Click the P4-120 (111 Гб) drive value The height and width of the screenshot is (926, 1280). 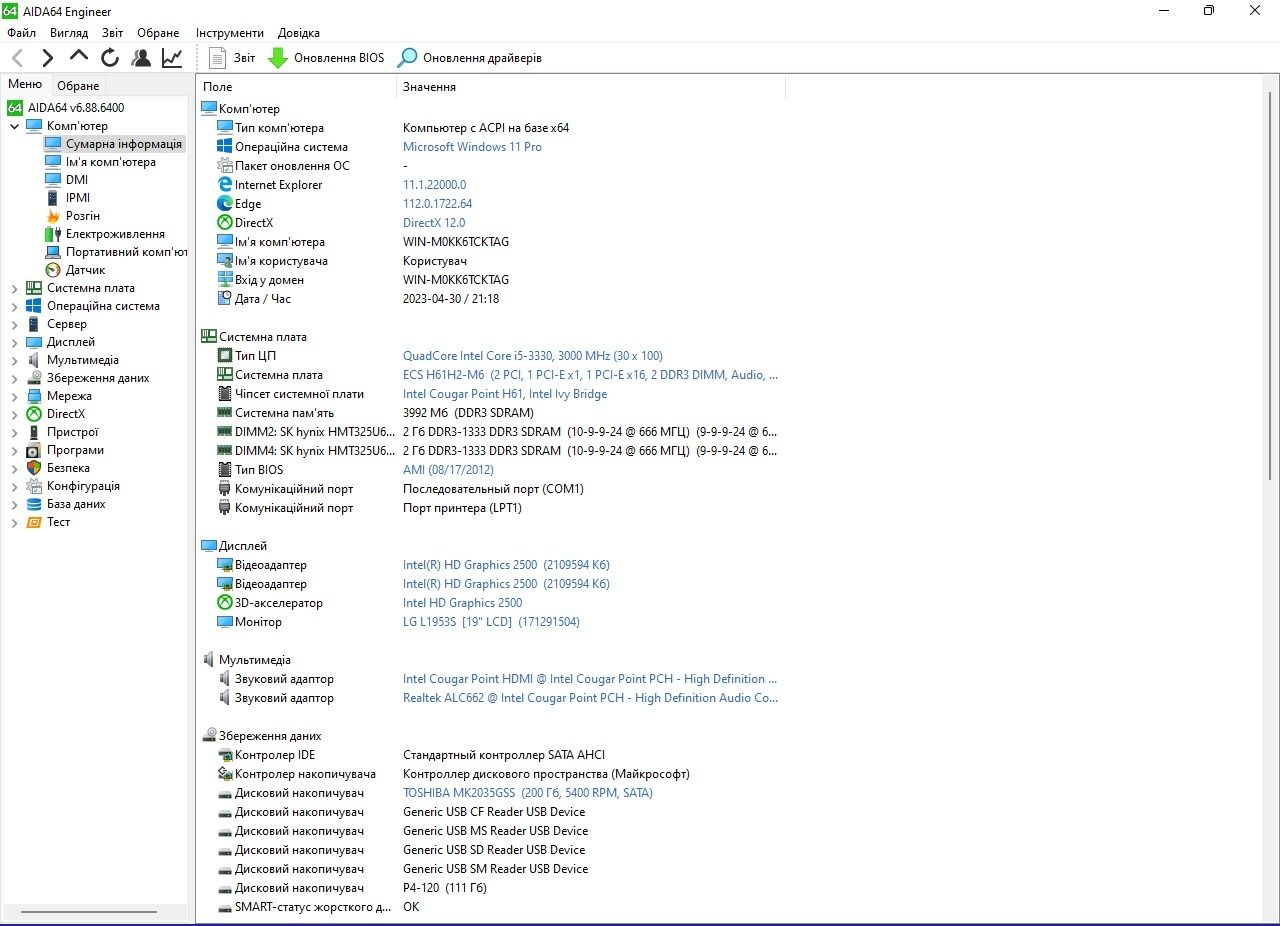pyautogui.click(x=445, y=888)
